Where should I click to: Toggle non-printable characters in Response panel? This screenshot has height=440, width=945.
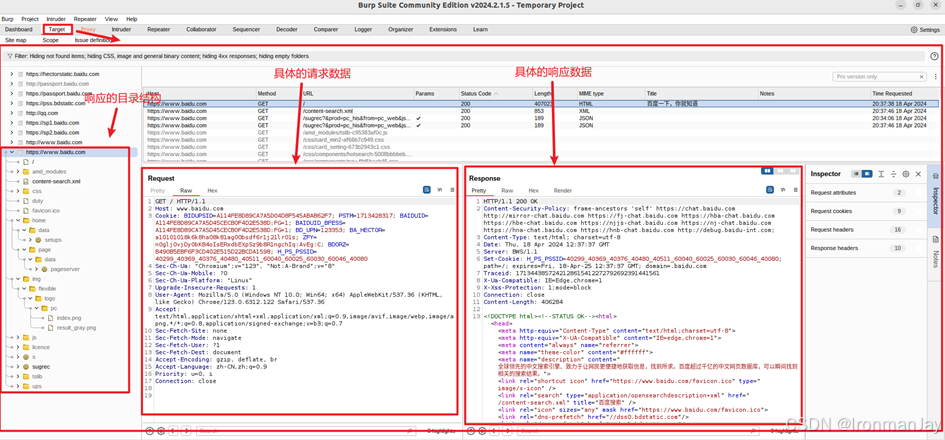(783, 190)
